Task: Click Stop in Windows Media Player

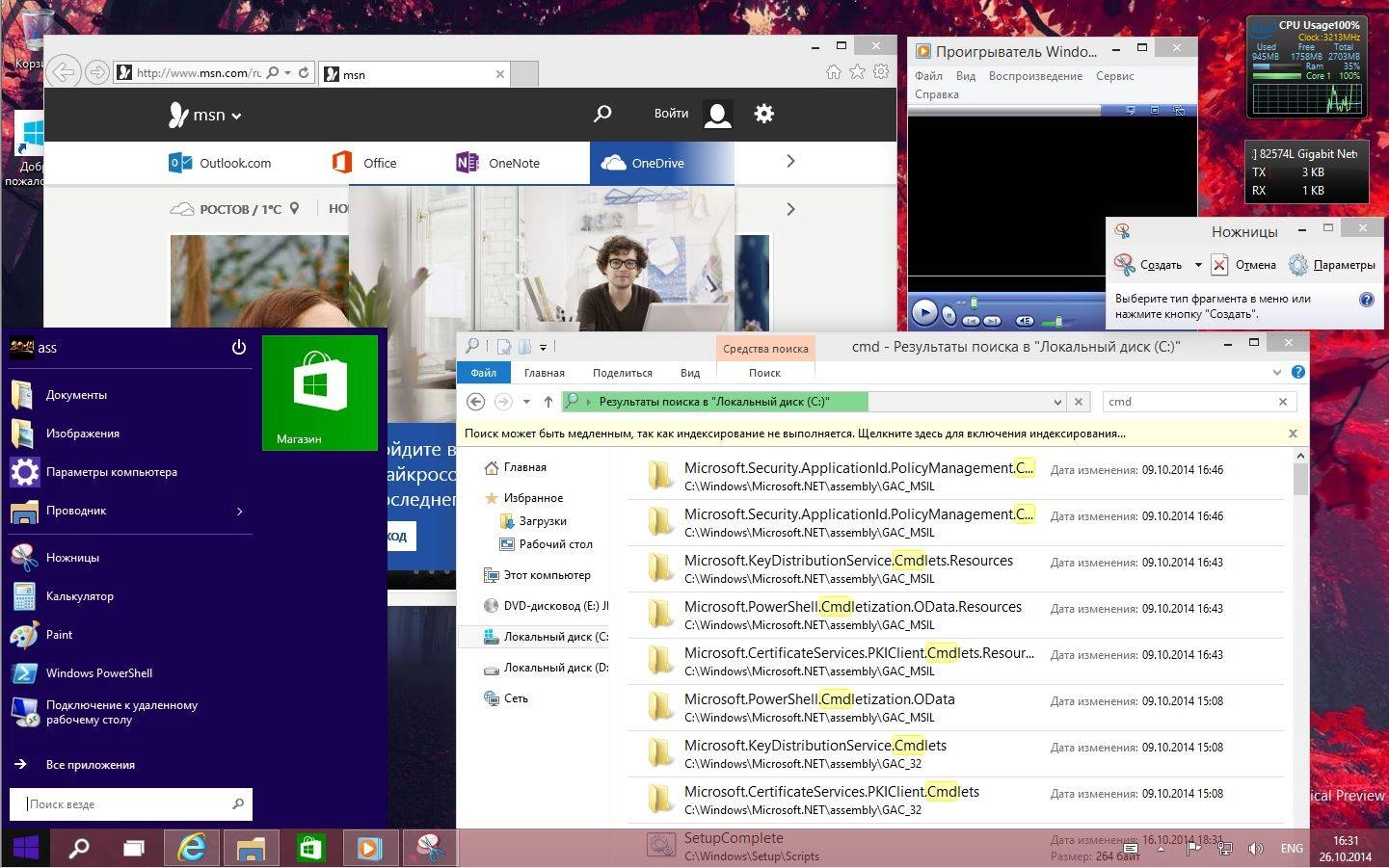Action: tap(949, 315)
